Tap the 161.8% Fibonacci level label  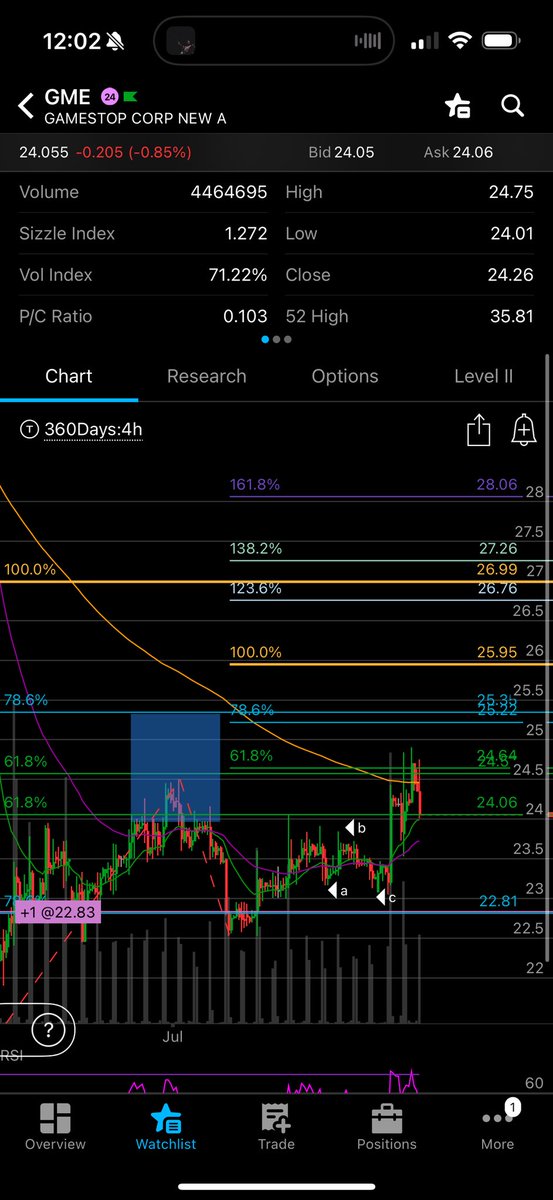pos(255,485)
